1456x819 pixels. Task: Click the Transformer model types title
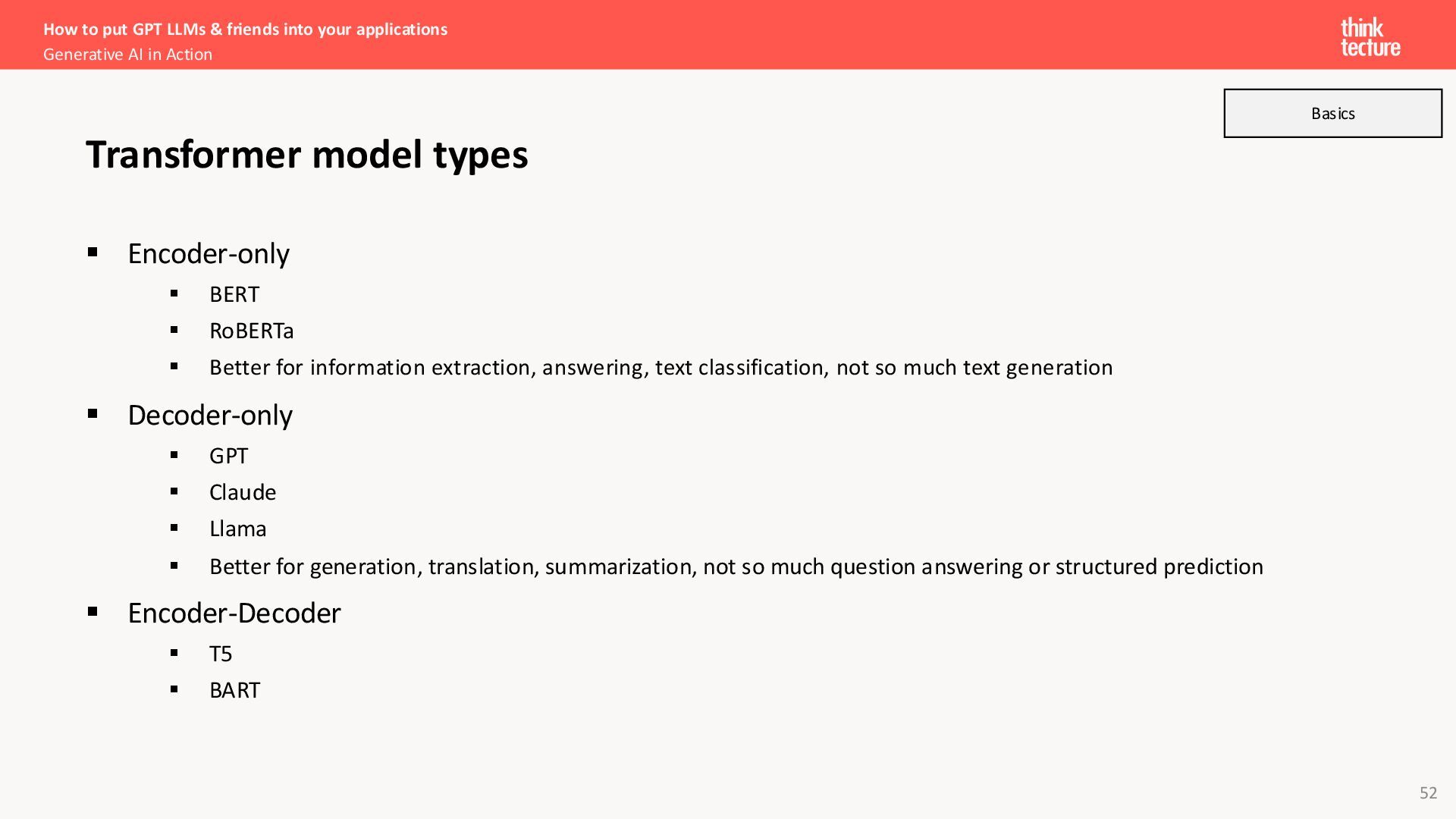coord(306,155)
